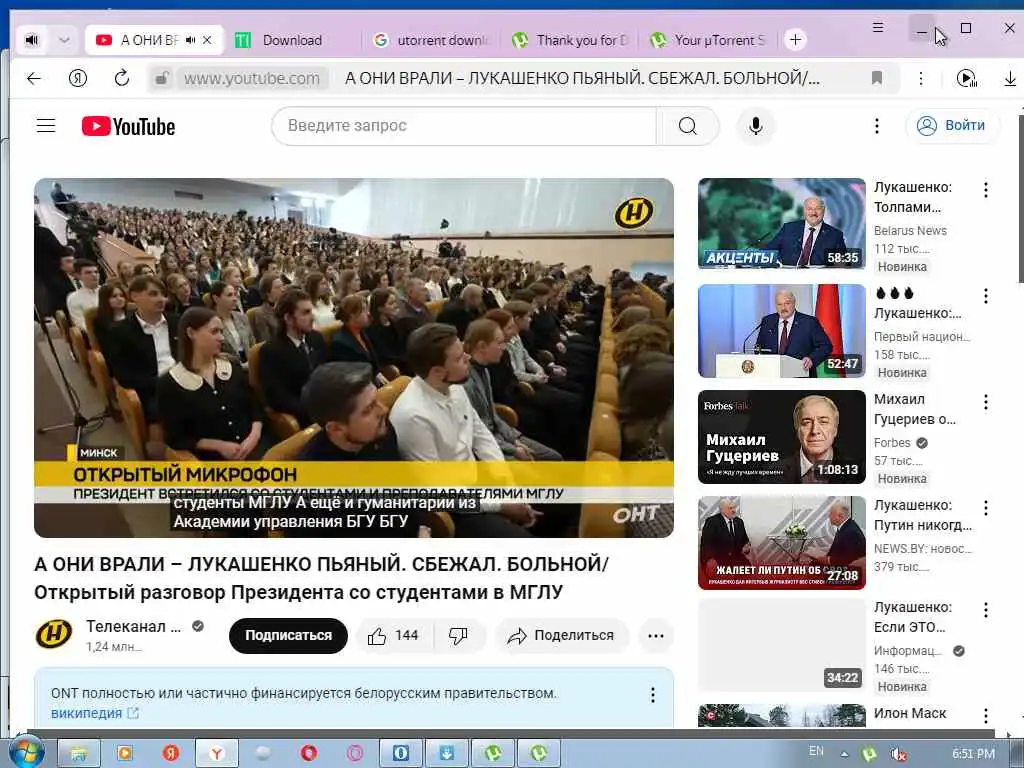Open the ОНТ channel avatar
Screen dimensions: 1024x768
(54, 635)
